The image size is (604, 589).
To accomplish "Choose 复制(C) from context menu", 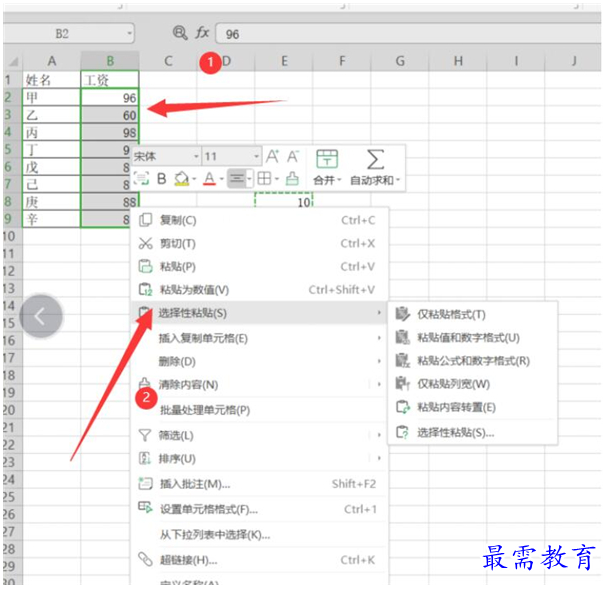I will click(259, 220).
